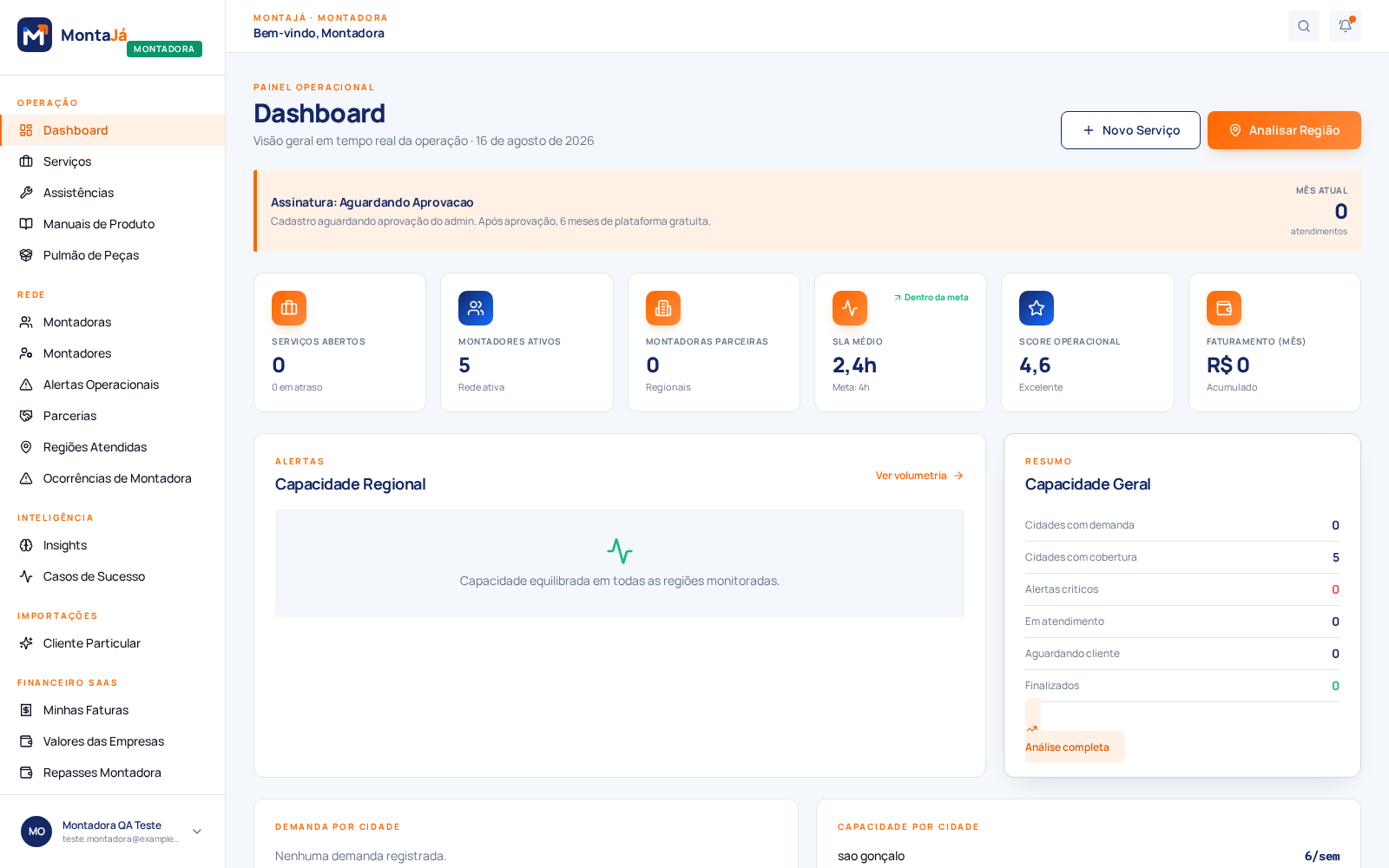Click the Montadoras Parceiras building icon

point(663,308)
